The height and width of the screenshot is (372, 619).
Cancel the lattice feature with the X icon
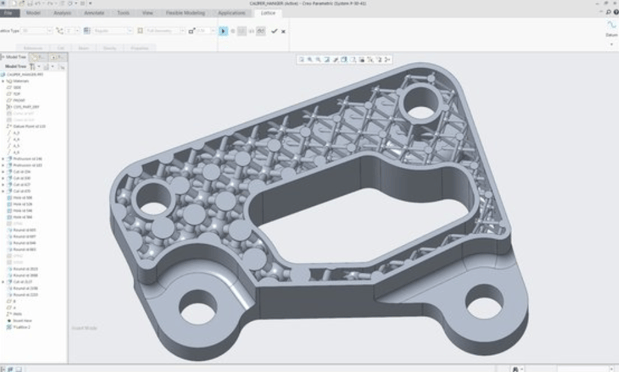click(x=283, y=31)
